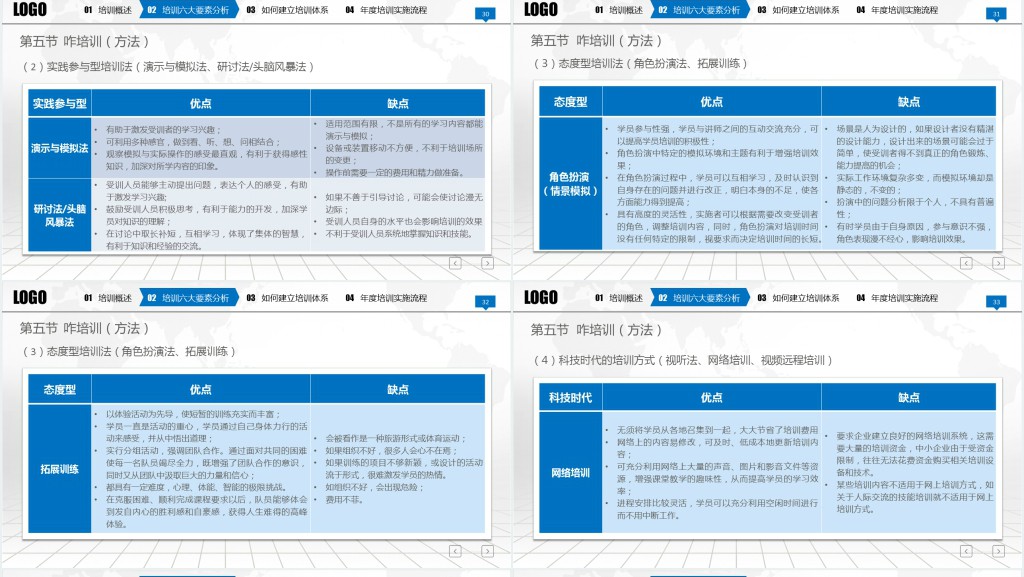
Task: Click subtitle （3）态度型培训法 on slide 32
Action: (129, 352)
